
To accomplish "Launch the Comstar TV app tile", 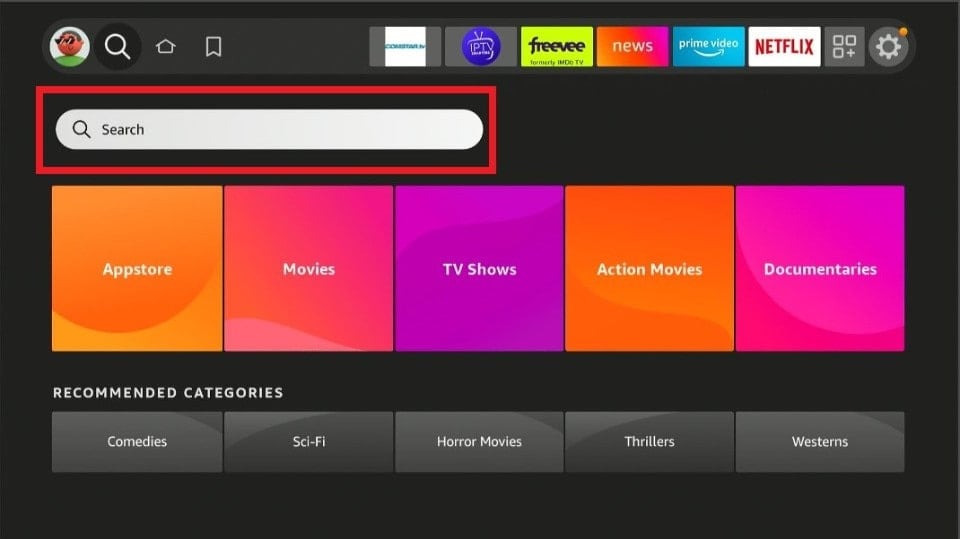I will point(405,47).
